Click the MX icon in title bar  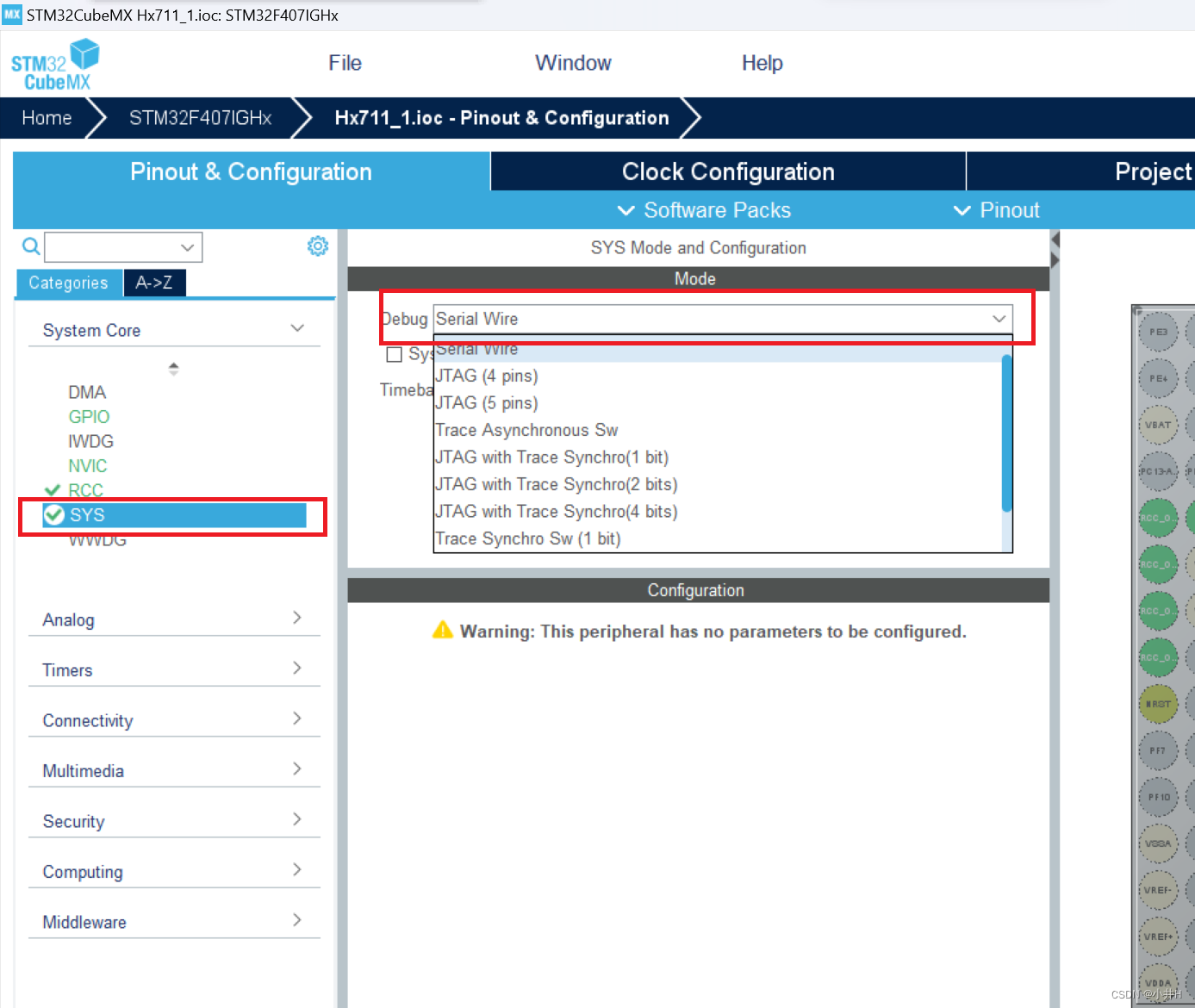(12, 15)
